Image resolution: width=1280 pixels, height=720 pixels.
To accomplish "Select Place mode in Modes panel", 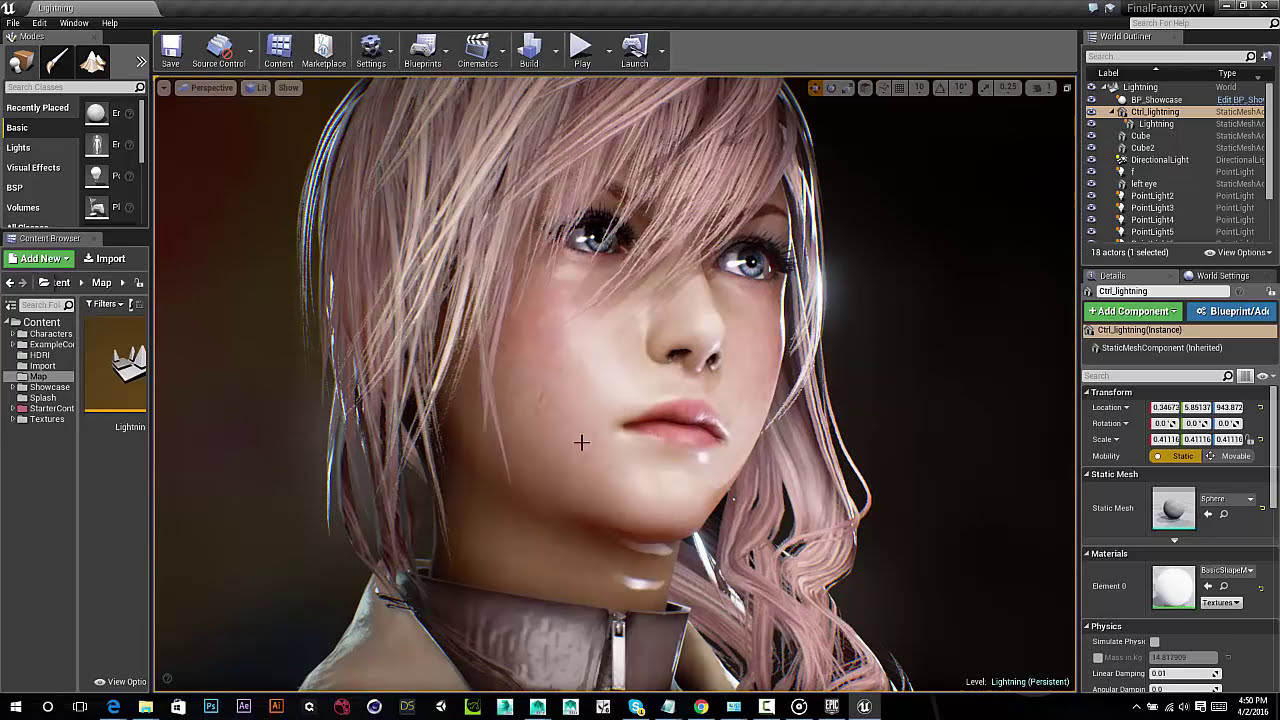I will pyautogui.click(x=21, y=62).
